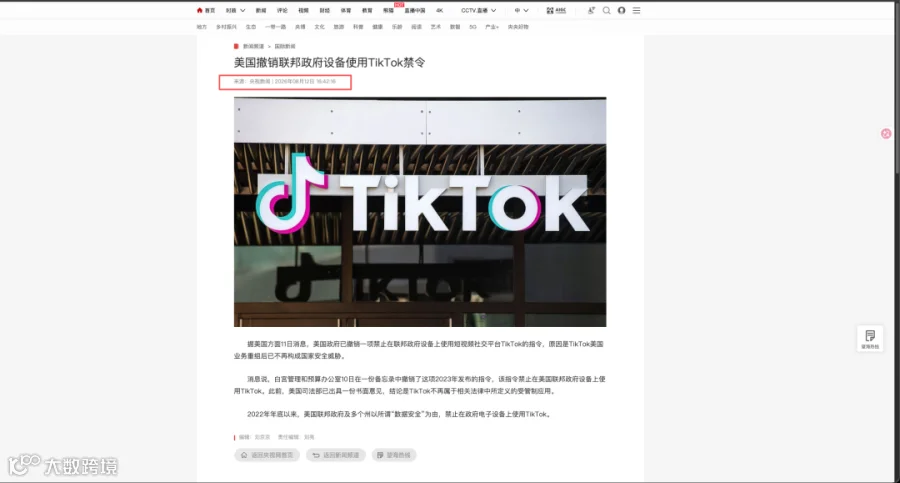This screenshot has width=900, height=483.
Task: Select 央博 in the secondary nav
Action: tap(300, 27)
